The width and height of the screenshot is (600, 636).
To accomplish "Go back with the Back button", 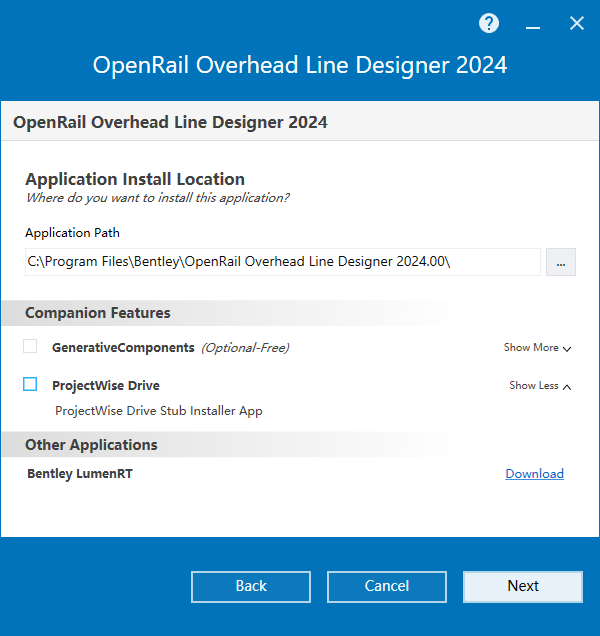I will 251,587.
